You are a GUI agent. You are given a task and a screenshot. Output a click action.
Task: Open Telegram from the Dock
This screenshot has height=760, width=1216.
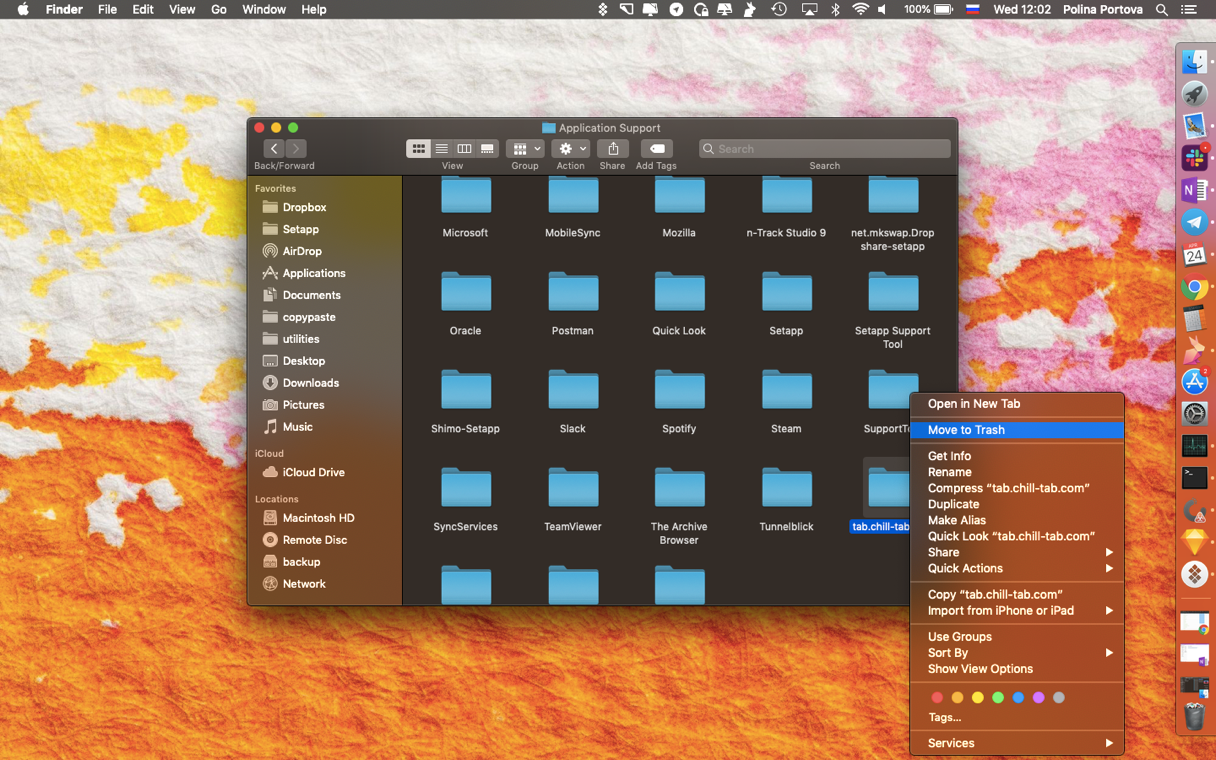[x=1194, y=223]
